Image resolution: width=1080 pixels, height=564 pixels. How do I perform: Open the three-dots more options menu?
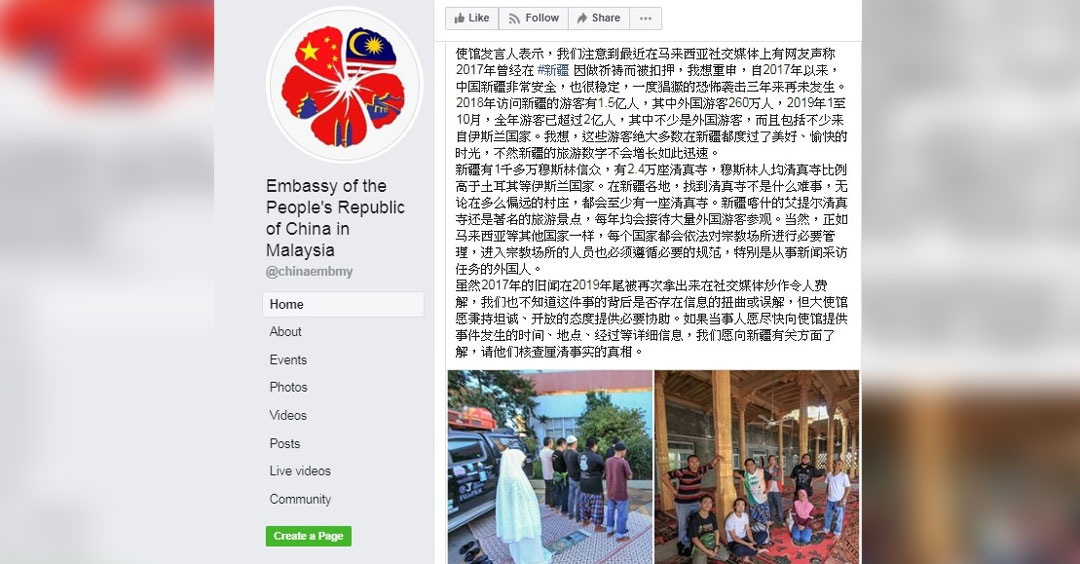point(645,19)
